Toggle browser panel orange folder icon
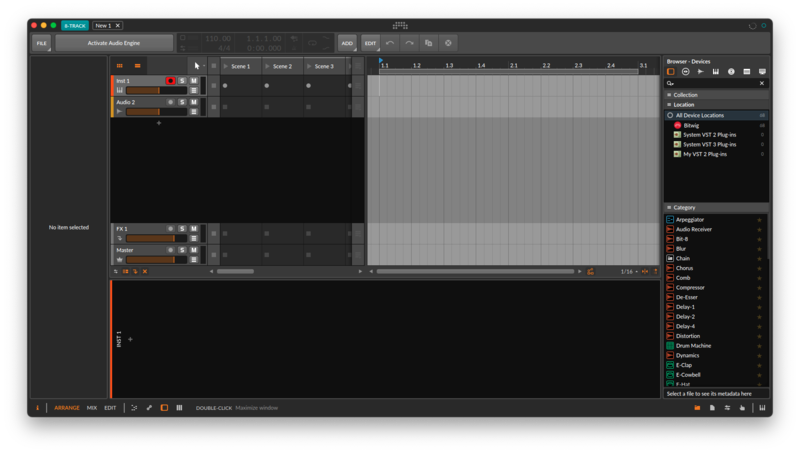Screen dimensions: 800x453 coord(697,408)
